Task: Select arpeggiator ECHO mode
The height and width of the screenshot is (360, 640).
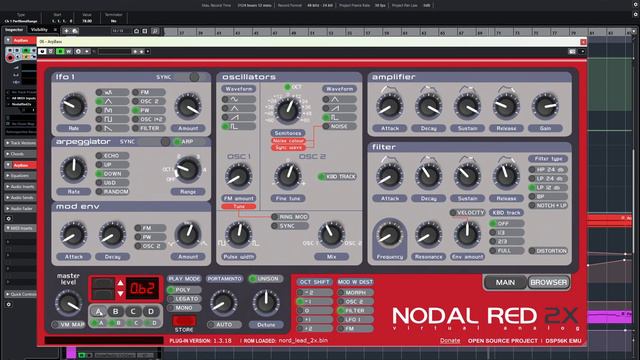Action: pos(112,156)
